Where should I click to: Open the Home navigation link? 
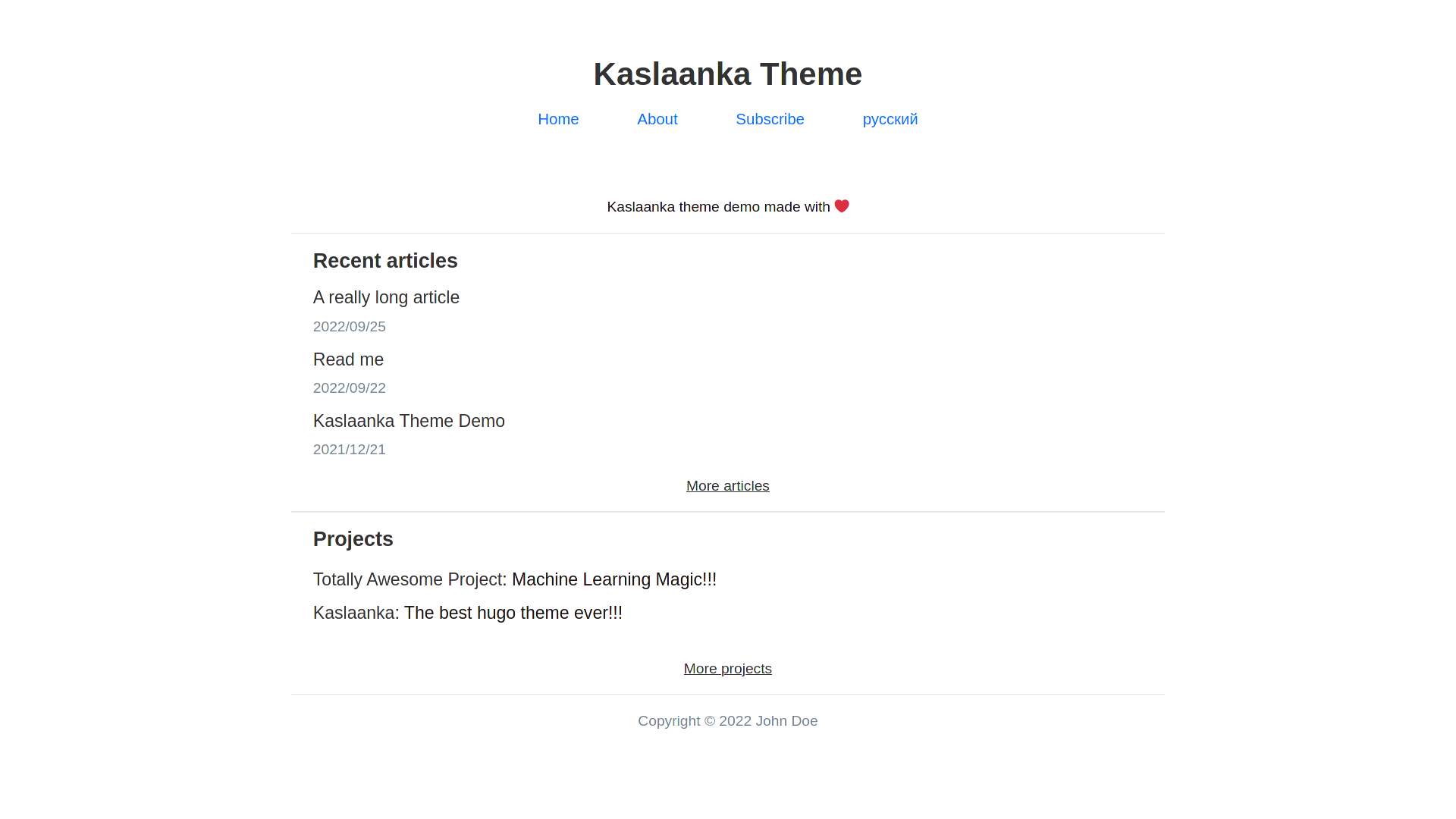click(558, 119)
